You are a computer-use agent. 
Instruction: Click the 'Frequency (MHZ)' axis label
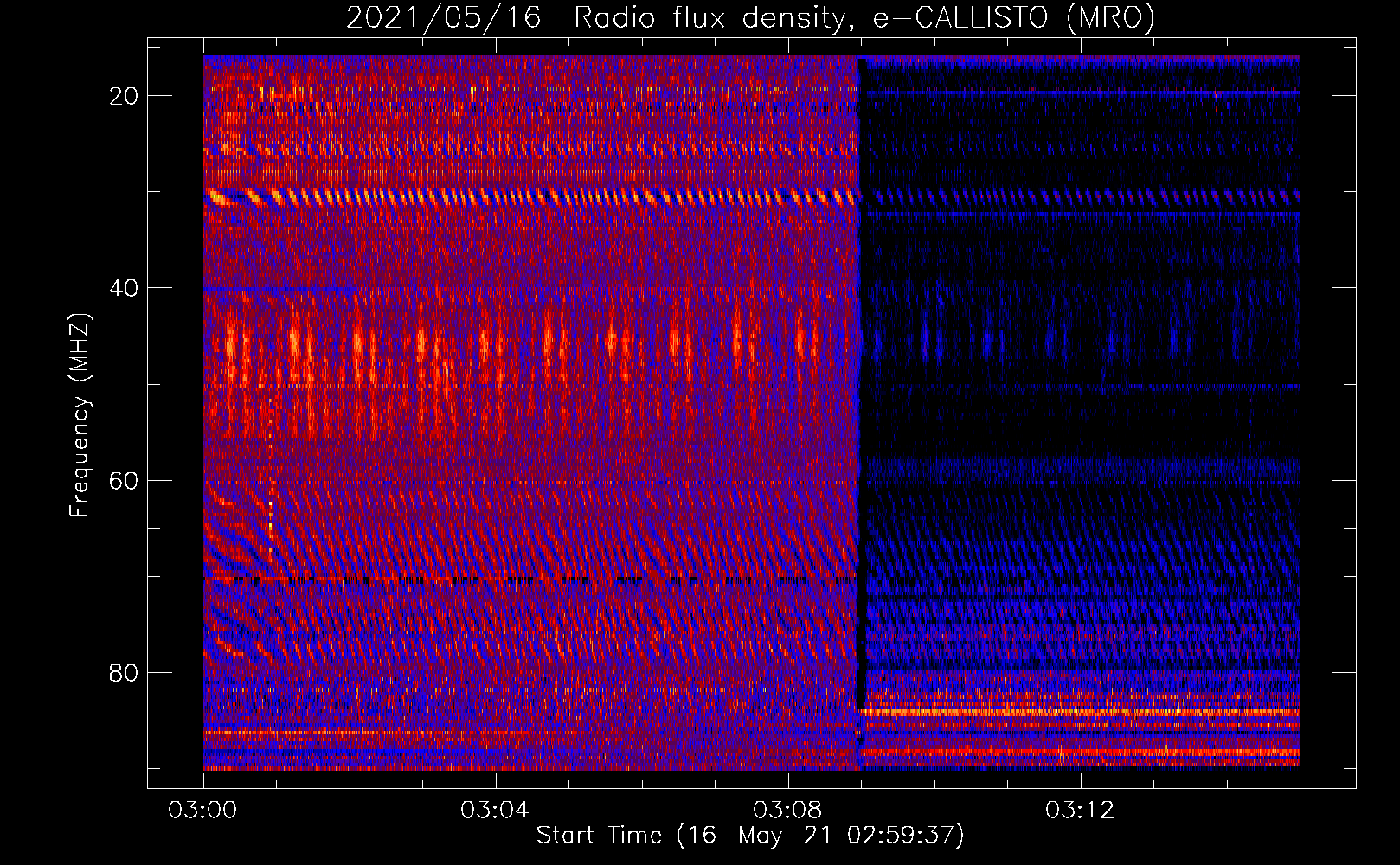80,415
